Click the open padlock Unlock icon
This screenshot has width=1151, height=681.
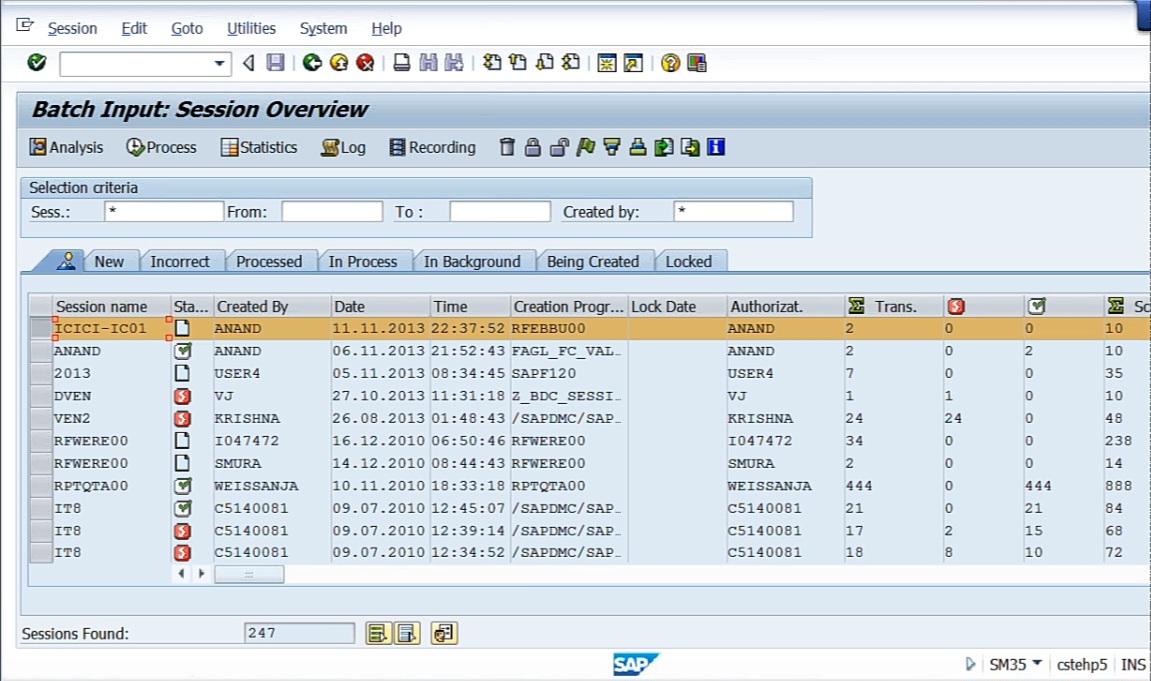(x=559, y=148)
